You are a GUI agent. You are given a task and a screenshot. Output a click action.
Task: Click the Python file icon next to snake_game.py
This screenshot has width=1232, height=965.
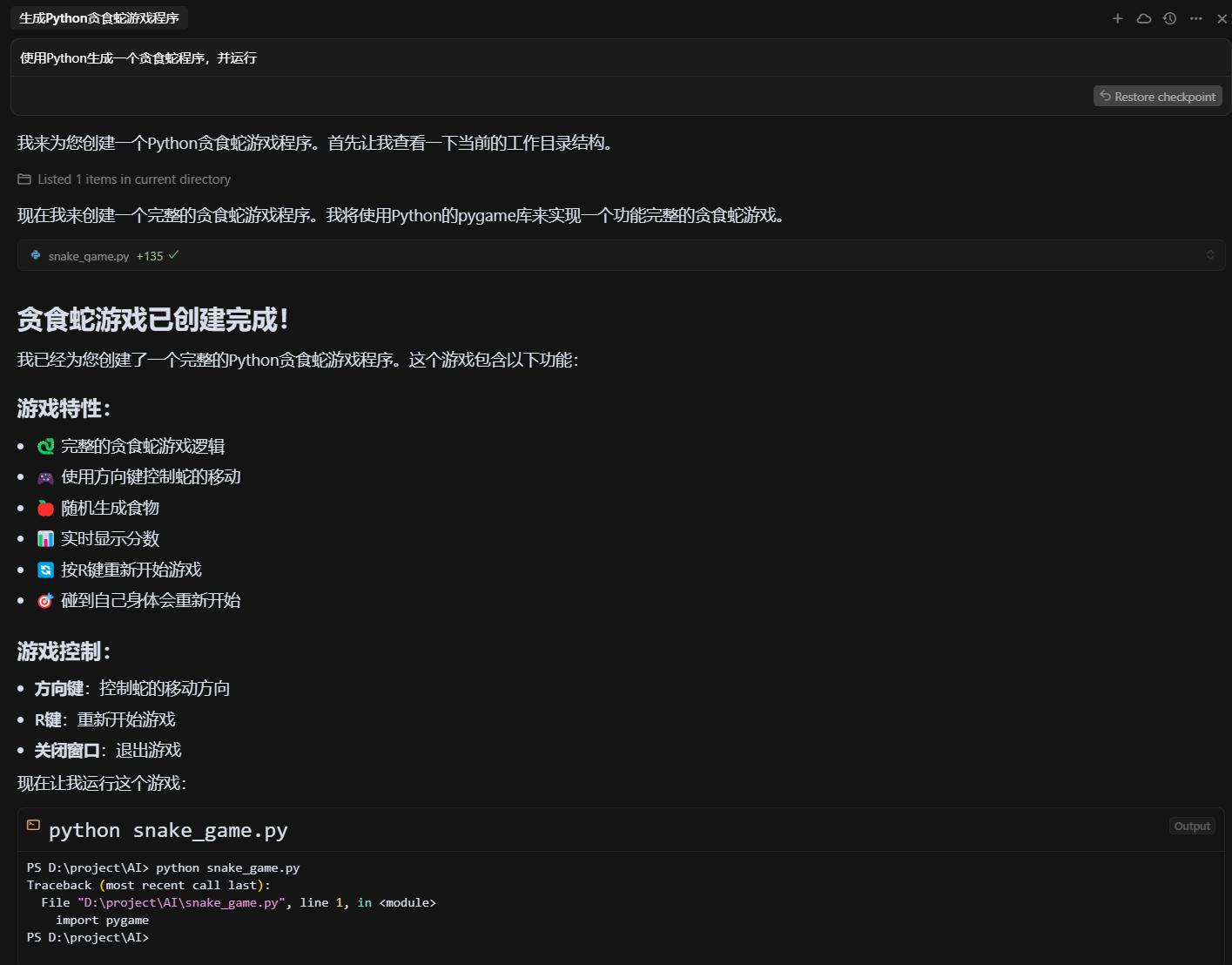(35, 255)
